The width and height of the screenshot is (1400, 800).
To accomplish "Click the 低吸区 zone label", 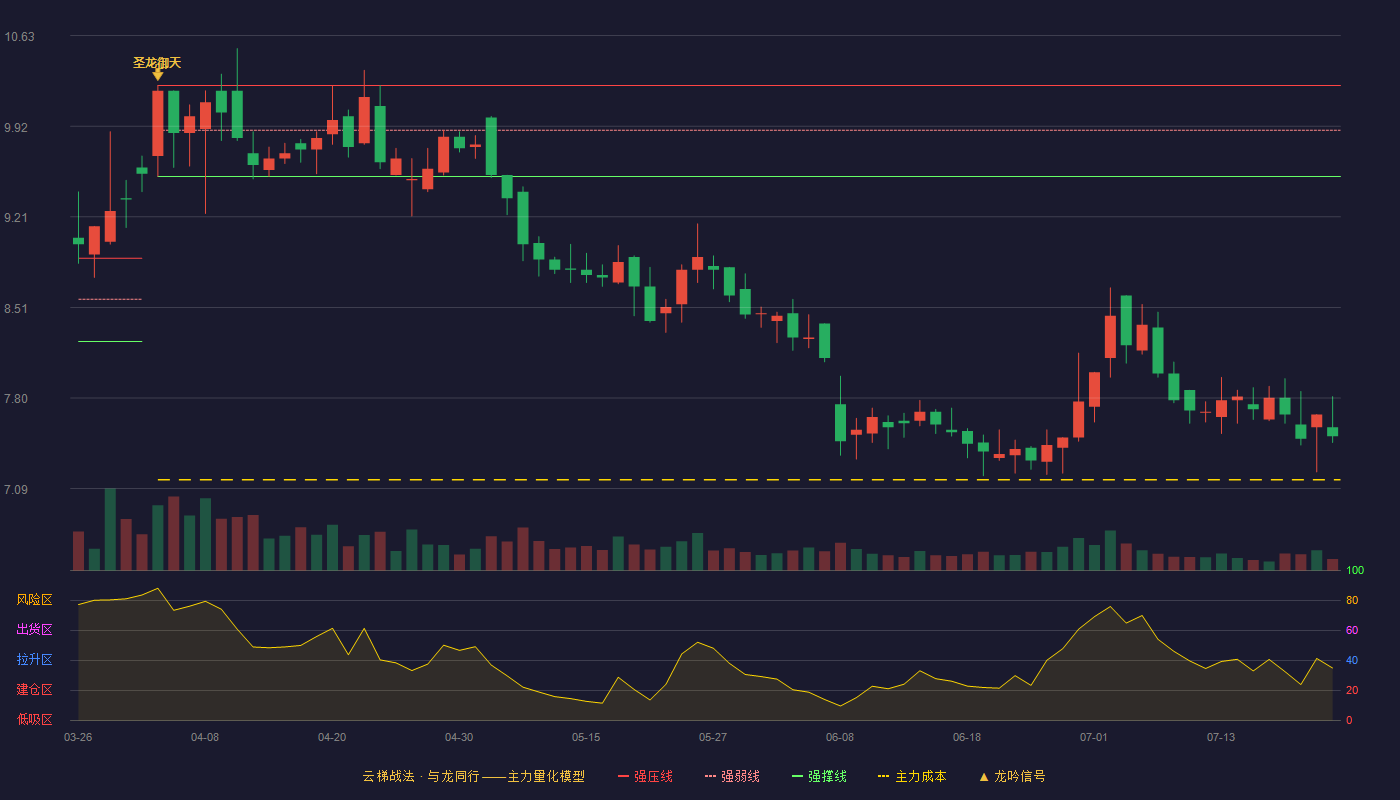I will (34, 720).
